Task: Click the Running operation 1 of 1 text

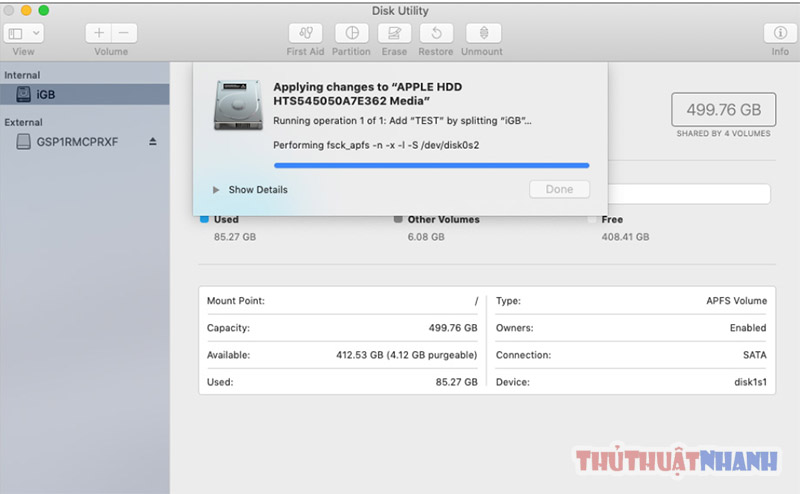Action: 402,120
